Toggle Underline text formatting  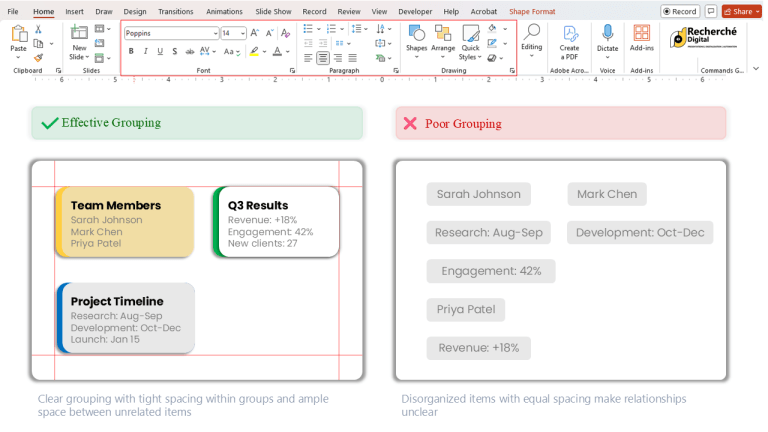160,51
